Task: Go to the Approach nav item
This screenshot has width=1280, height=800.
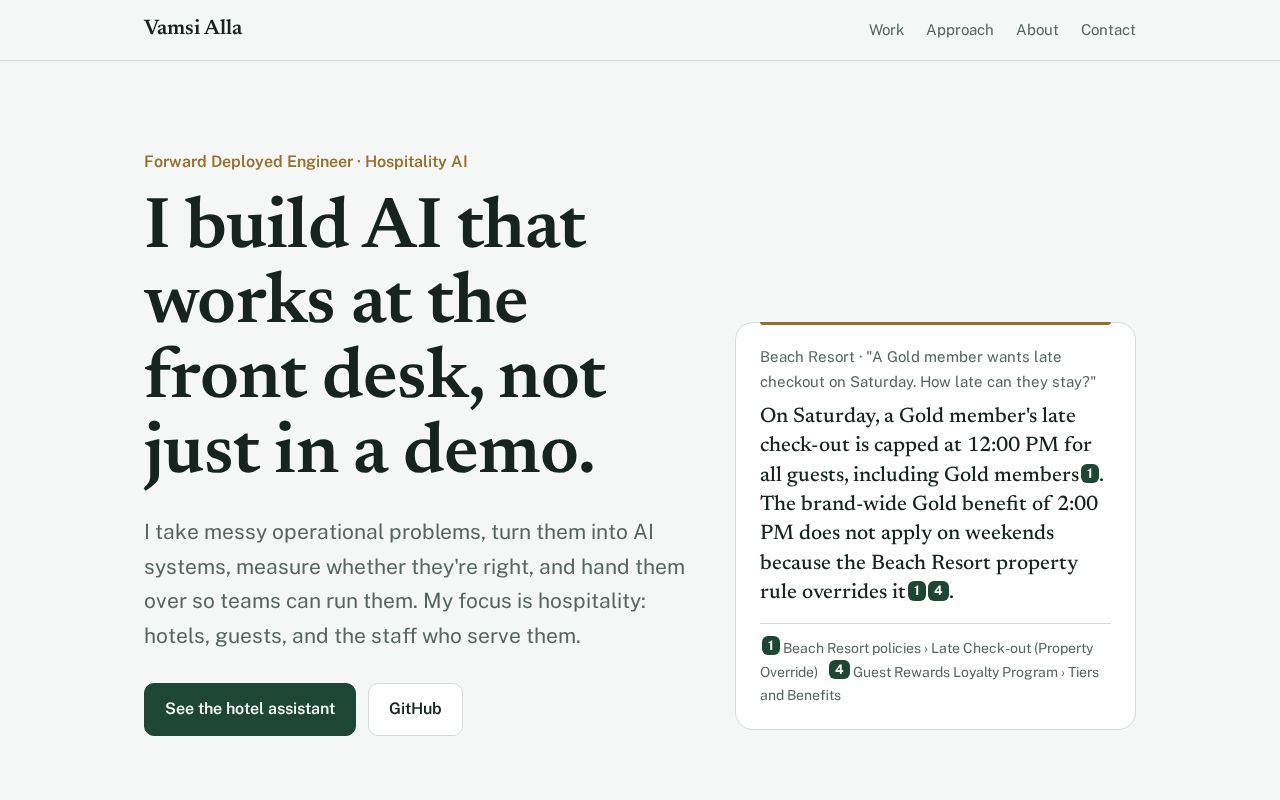Action: 960,30
